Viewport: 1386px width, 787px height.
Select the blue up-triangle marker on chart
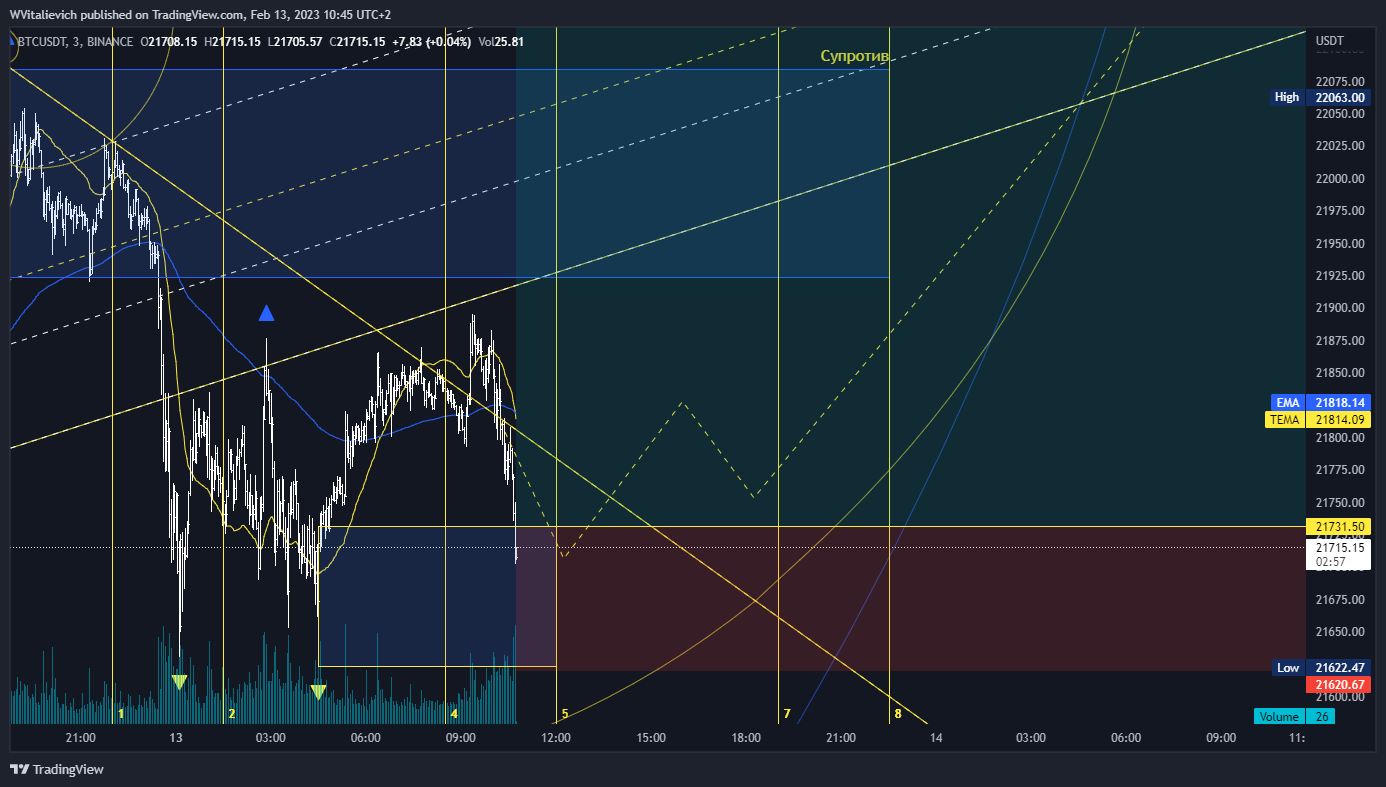point(266,313)
